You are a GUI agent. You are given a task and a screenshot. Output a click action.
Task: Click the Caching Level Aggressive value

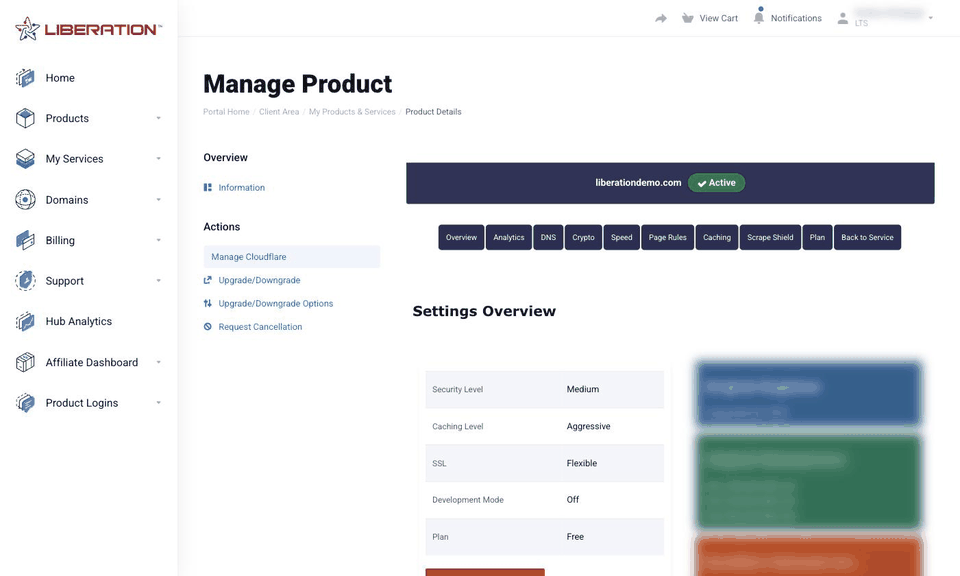click(588, 426)
